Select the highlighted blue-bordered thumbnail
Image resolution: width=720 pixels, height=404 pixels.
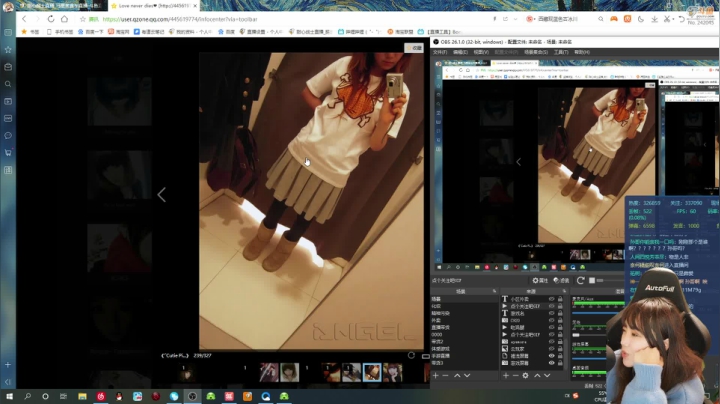pyautogui.click(x=372, y=372)
